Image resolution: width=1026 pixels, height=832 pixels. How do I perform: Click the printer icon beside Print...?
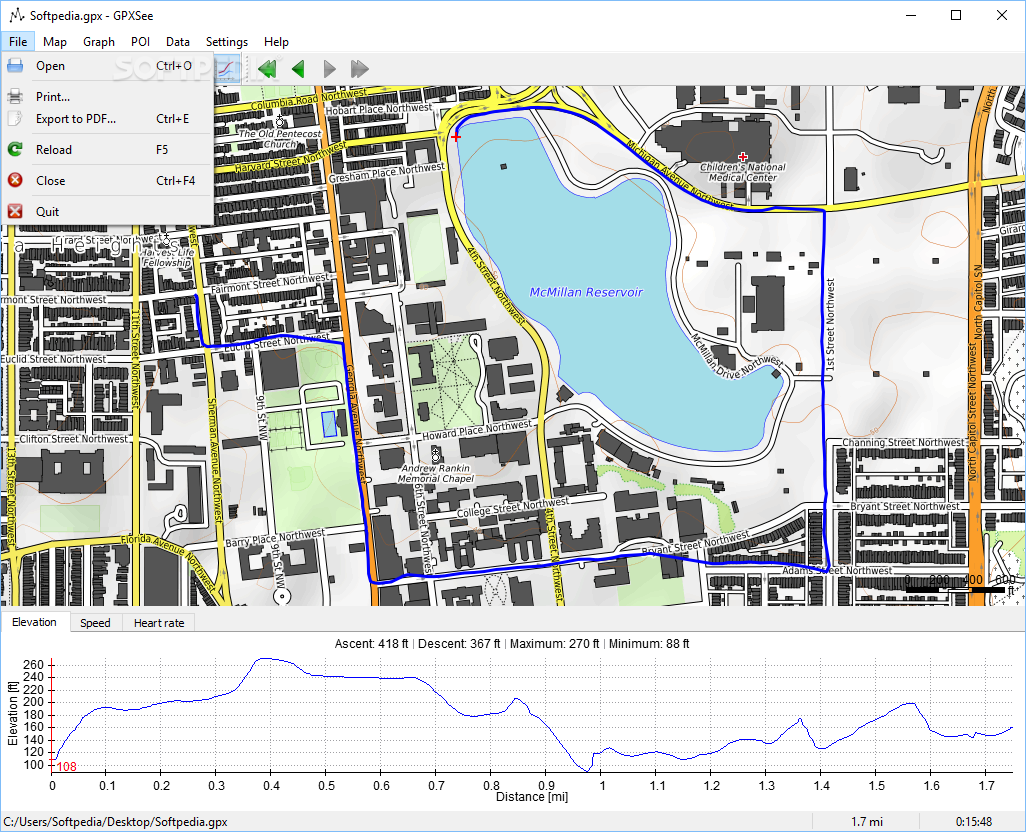point(15,97)
